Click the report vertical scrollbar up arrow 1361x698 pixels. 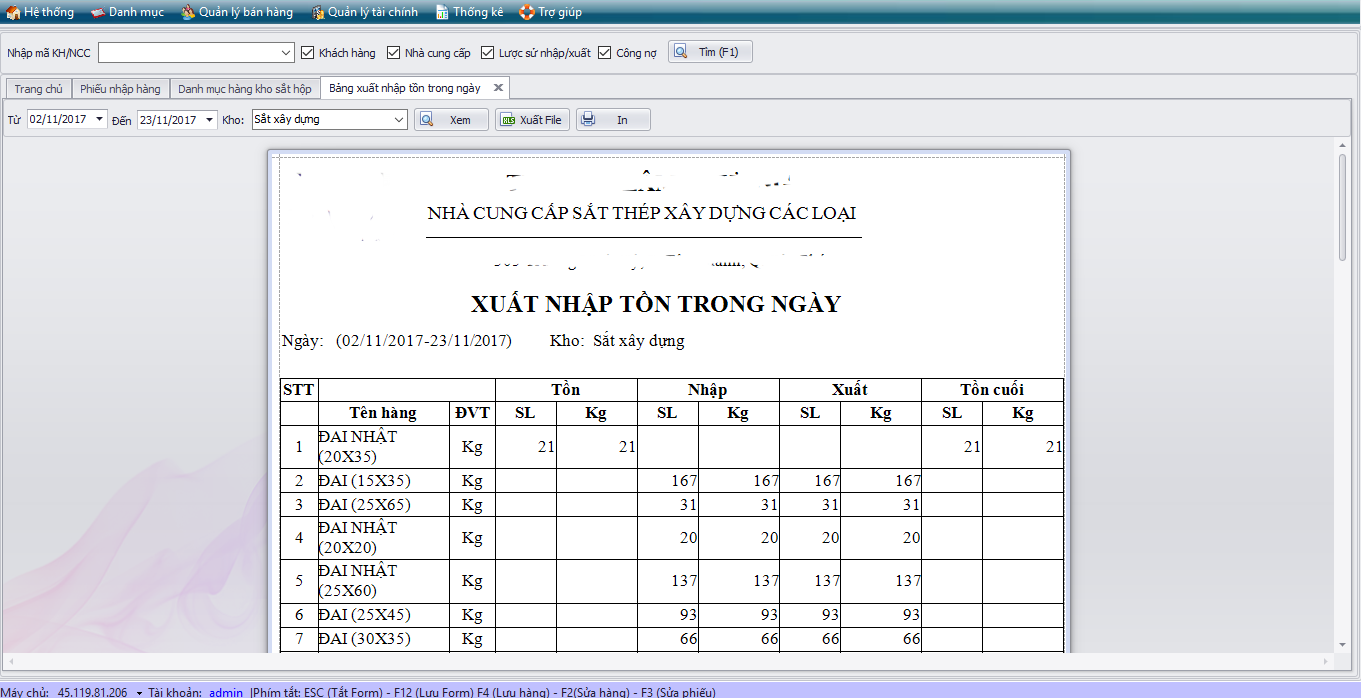pyautogui.click(x=1342, y=147)
